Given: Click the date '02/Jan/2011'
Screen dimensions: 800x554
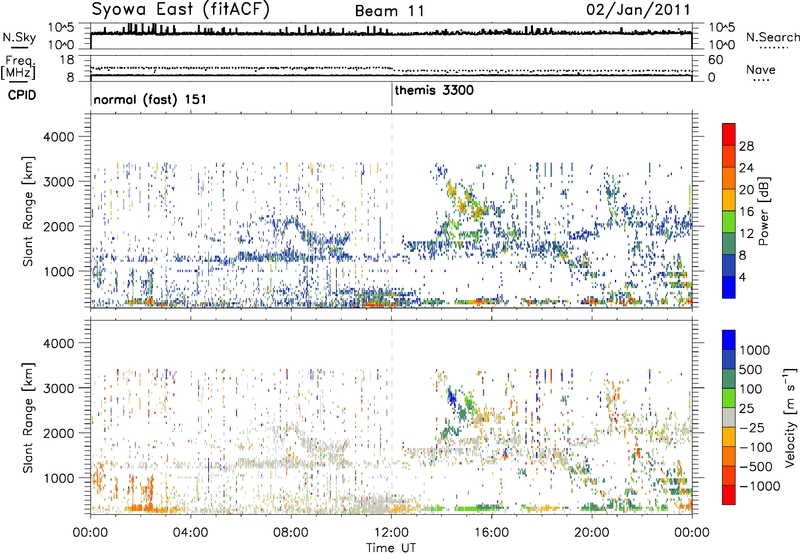Looking at the screenshot, I should [638, 10].
